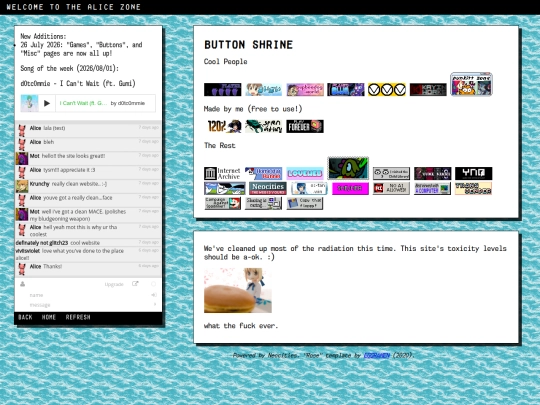
Task: Click the HOME navigation link
Action: click(x=49, y=317)
